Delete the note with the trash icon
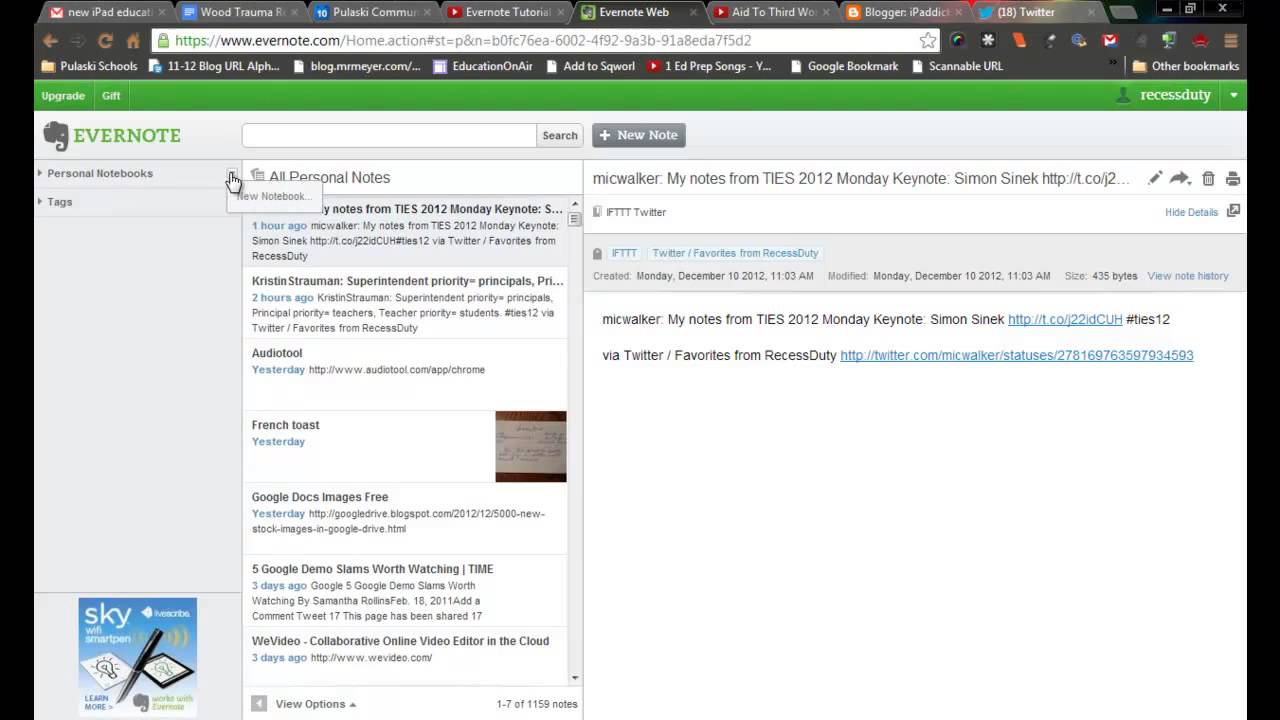The width and height of the screenshot is (1280, 720). [x=1208, y=178]
